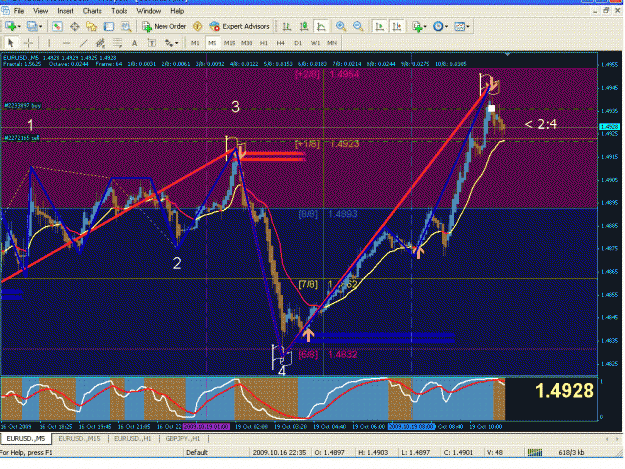The image size is (625, 469).
Task: Click the New Chart toolbar icon
Action: [x=10, y=26]
